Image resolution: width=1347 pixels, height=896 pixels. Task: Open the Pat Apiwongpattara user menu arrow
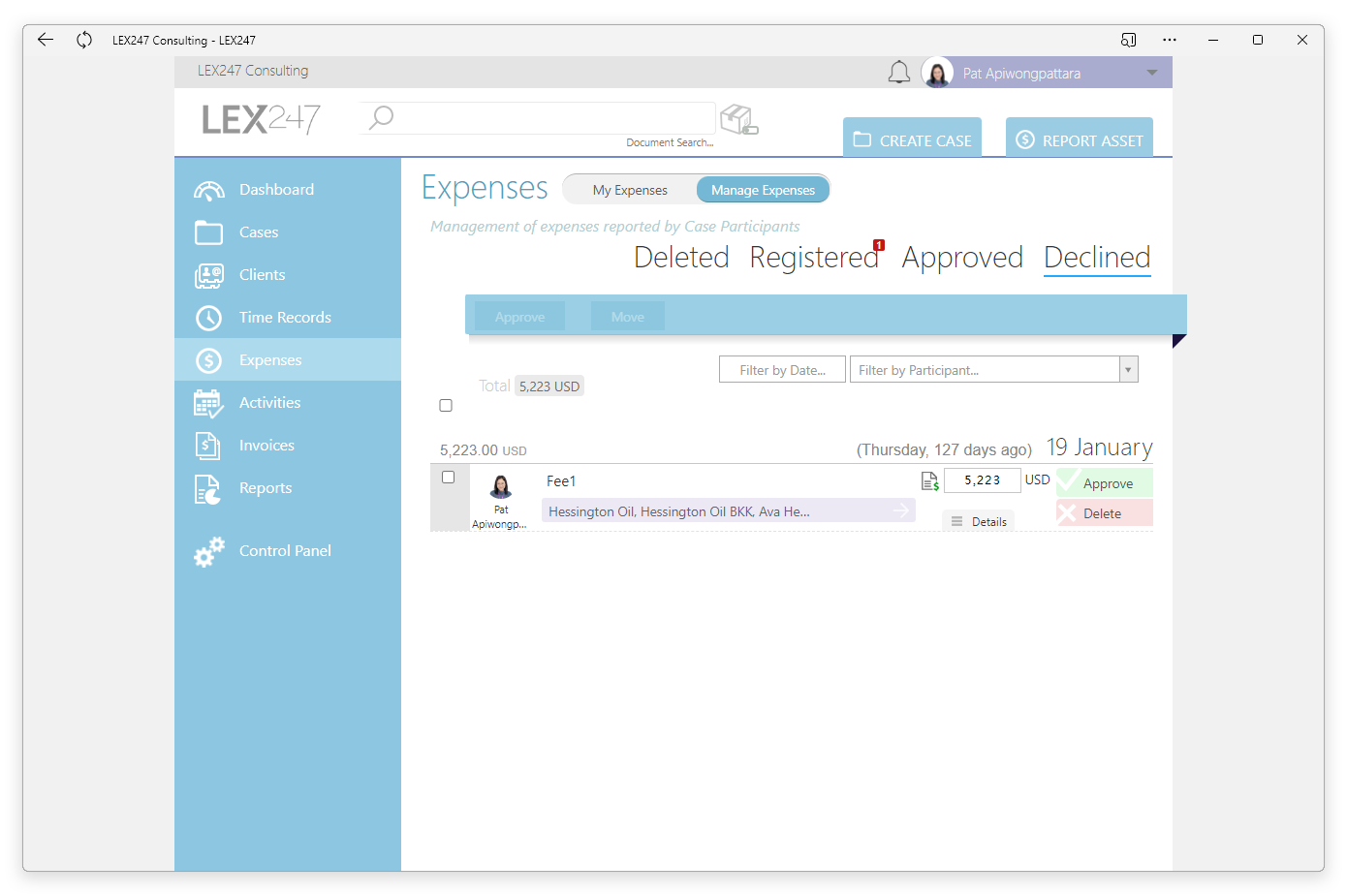click(1152, 73)
